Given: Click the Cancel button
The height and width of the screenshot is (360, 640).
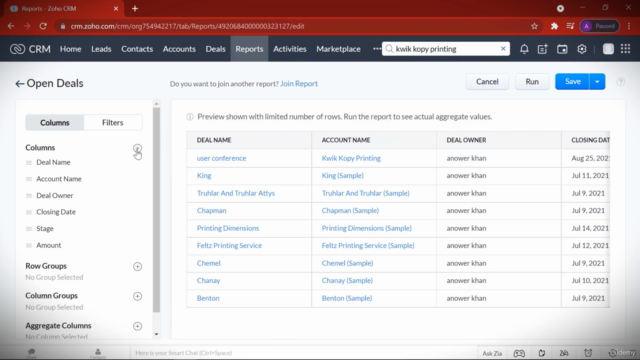Looking at the screenshot, I should [487, 82].
